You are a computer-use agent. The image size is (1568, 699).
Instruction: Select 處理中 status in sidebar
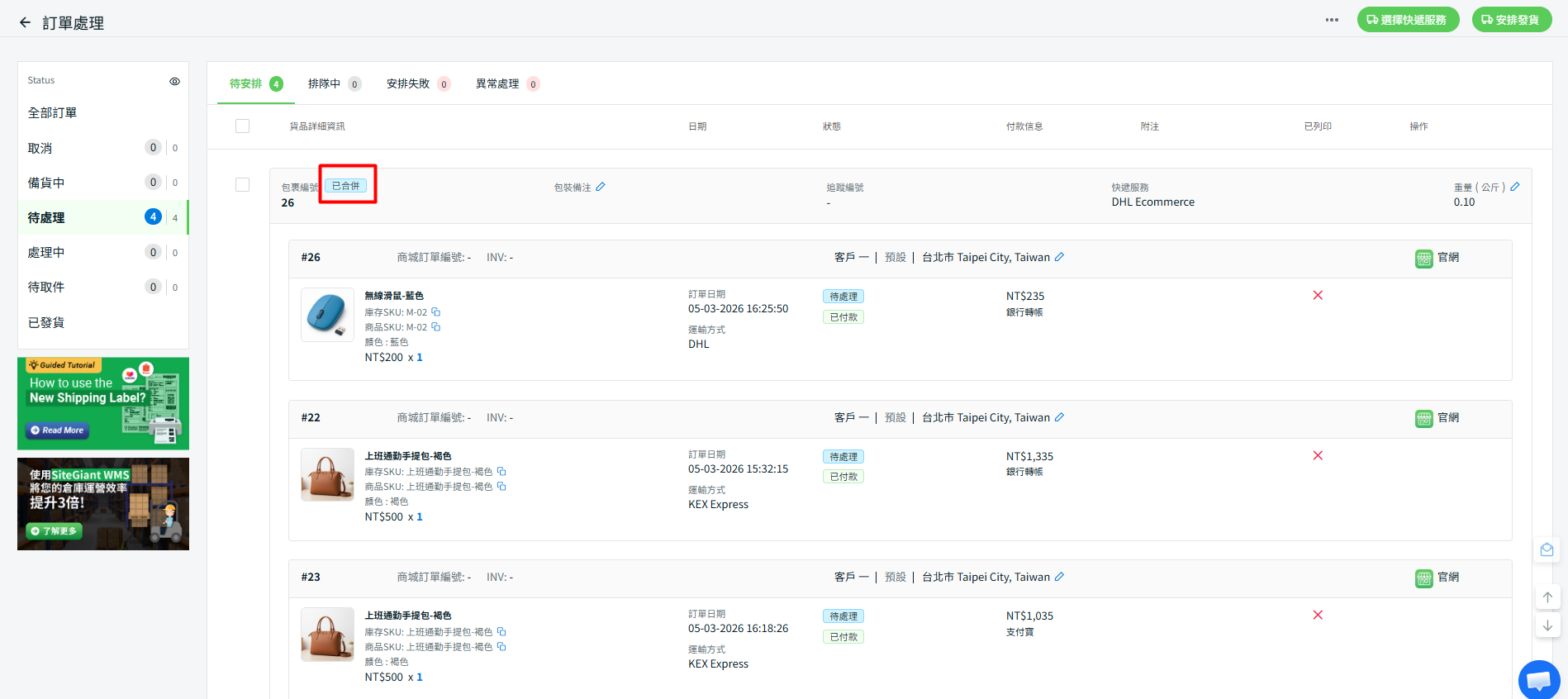pos(46,252)
